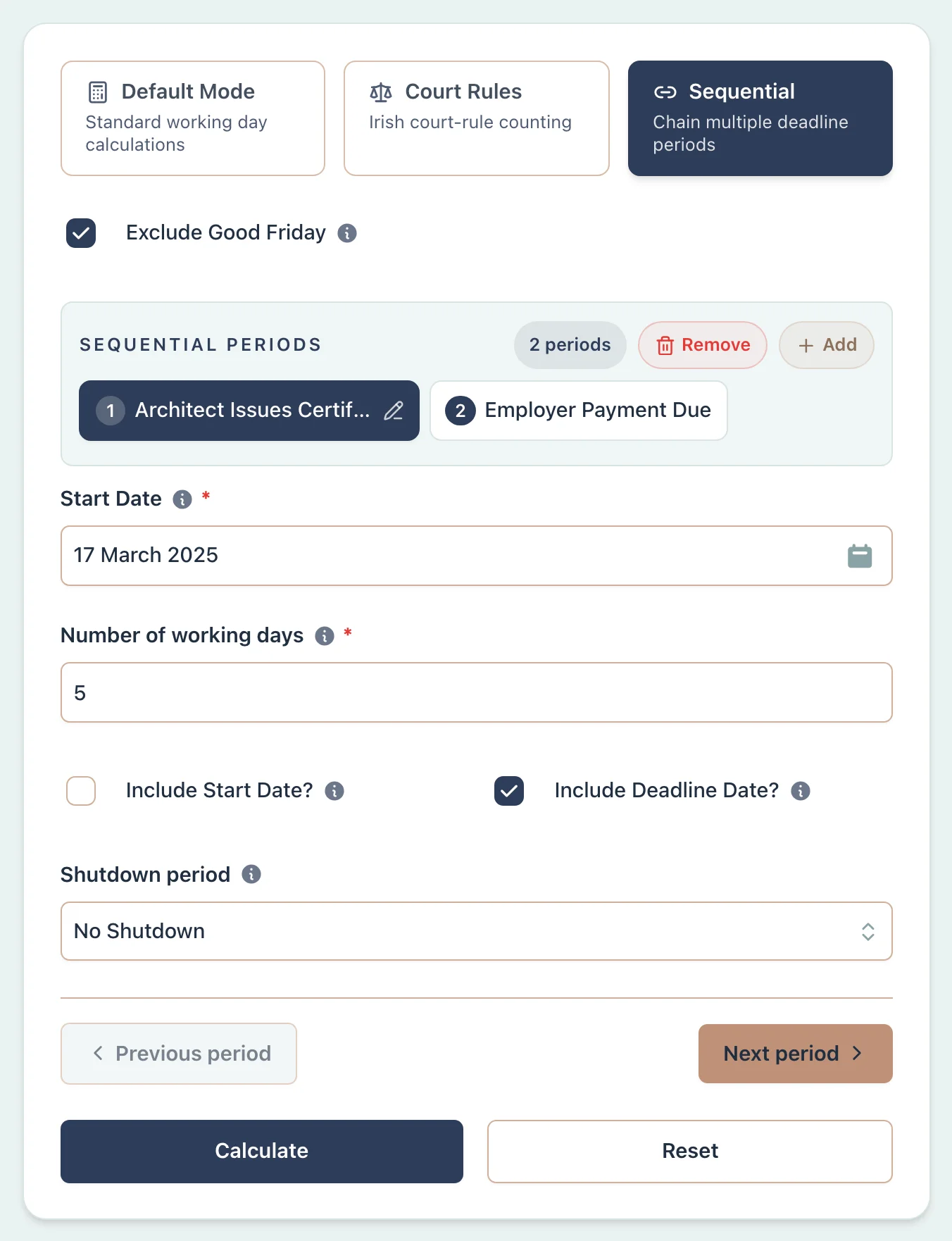Click the chain-link icon on Sequential card

coord(663,92)
